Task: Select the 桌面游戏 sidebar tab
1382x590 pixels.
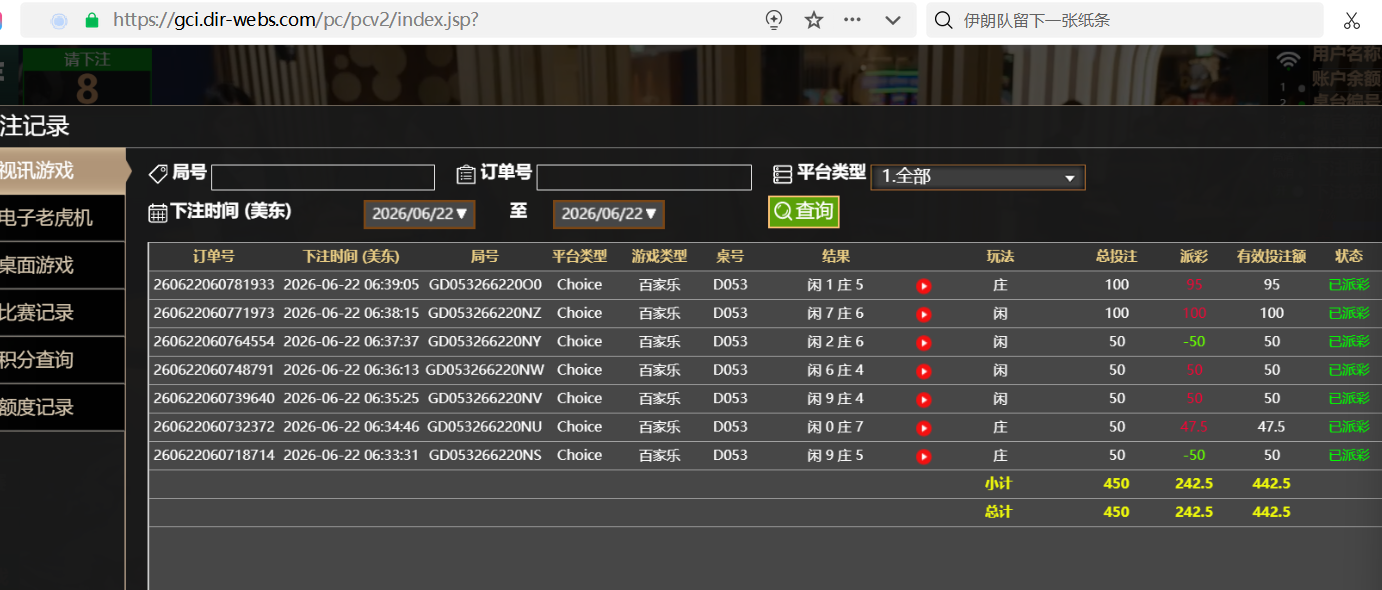Action: (62, 266)
